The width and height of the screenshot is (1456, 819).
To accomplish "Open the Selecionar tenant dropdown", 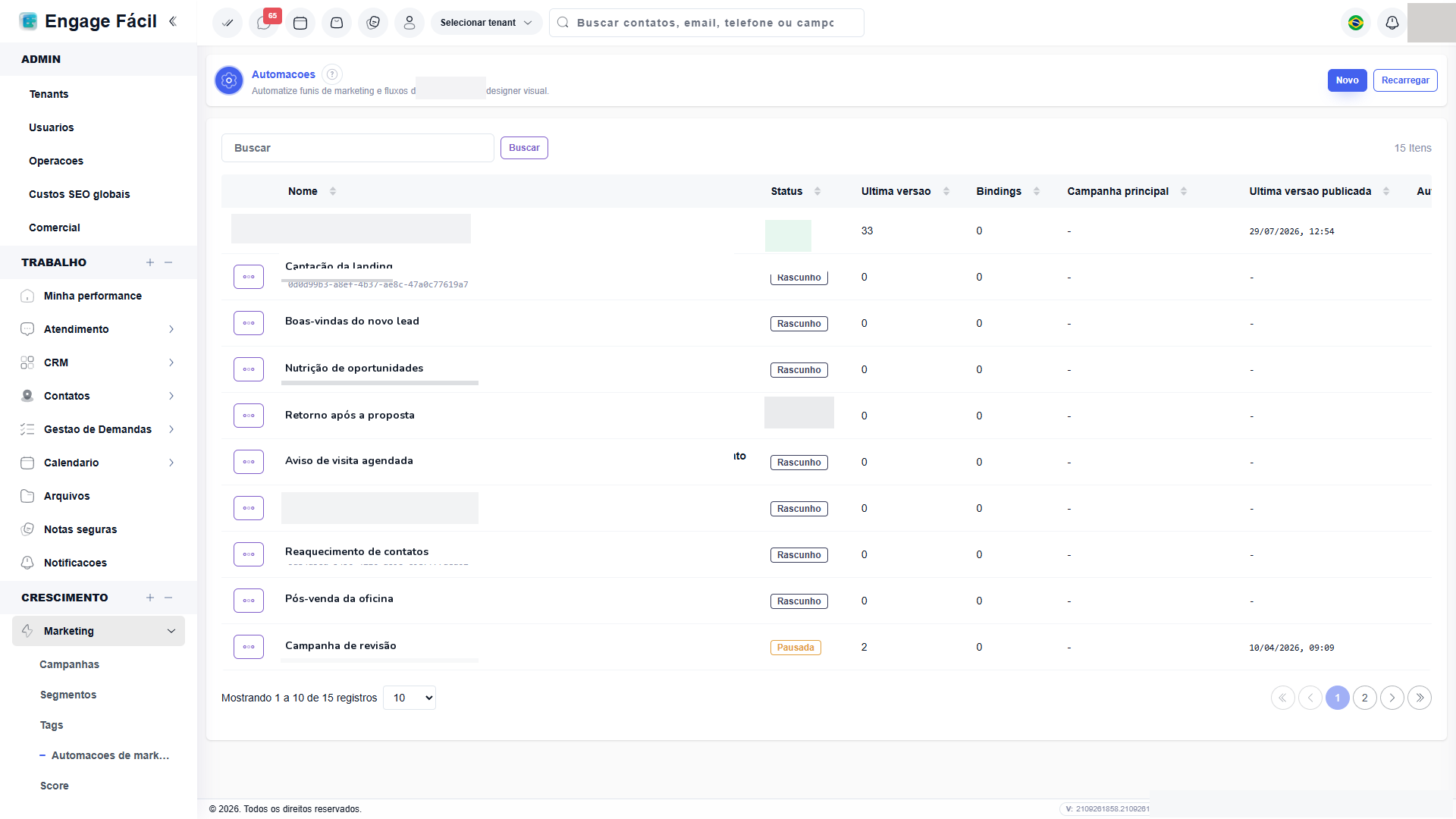I will click(x=486, y=23).
